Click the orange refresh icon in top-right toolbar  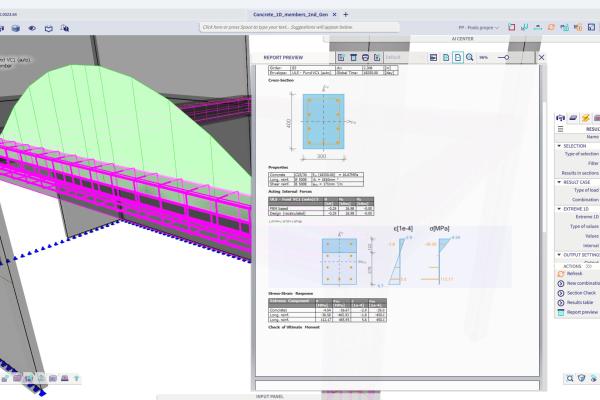coord(551,27)
